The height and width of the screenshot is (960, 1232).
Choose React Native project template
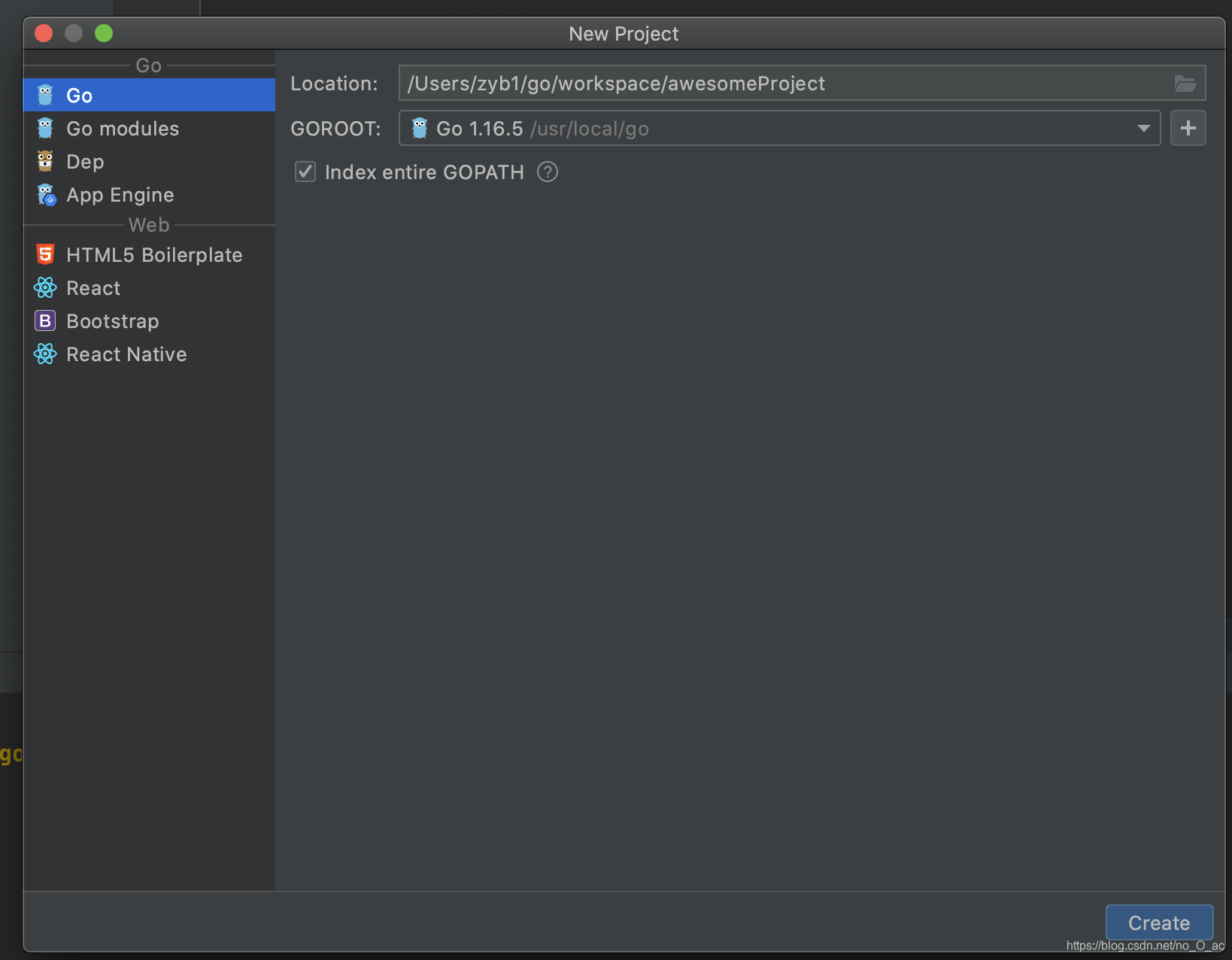pos(149,354)
